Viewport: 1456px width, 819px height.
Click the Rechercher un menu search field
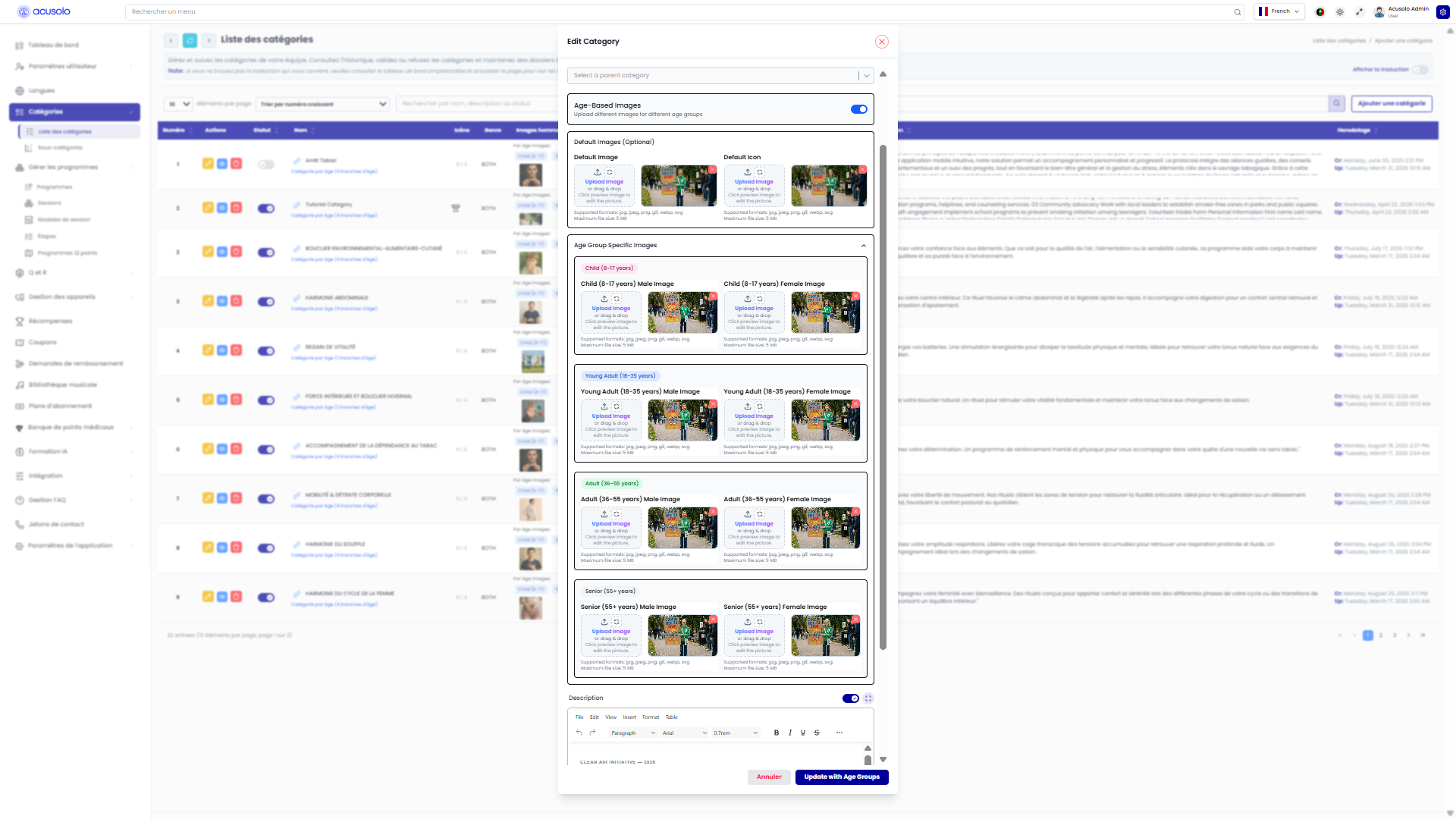tap(684, 12)
